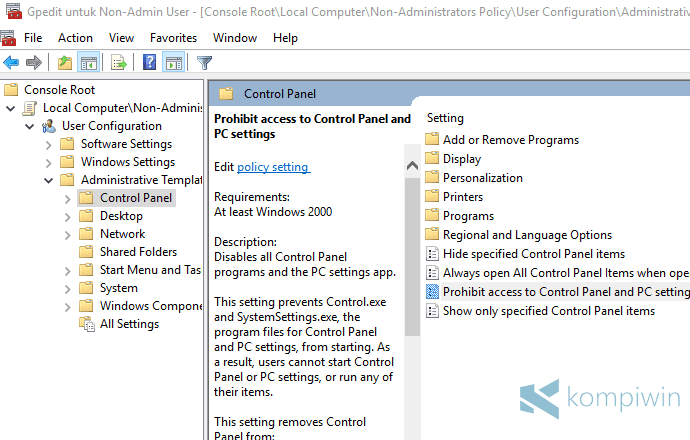Screen dimensions: 690x440
Task: Click the policy setting link
Action: click(x=273, y=167)
